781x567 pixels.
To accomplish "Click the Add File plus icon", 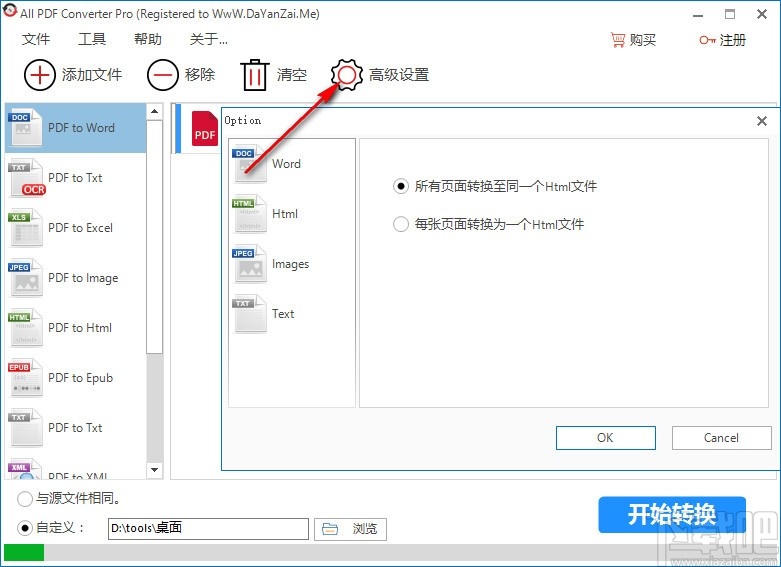I will tap(39, 75).
